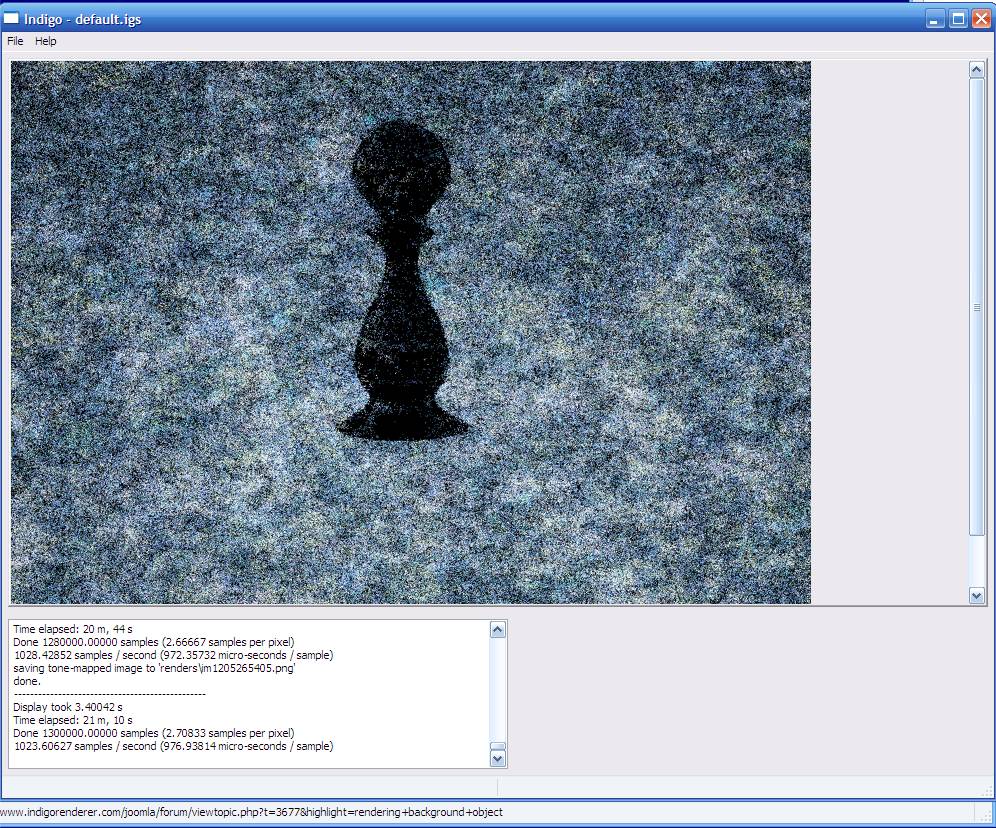Click the 'Time elapsed: 20 m, 44 s' line
Image resolution: width=996 pixels, height=828 pixels.
click(73, 629)
